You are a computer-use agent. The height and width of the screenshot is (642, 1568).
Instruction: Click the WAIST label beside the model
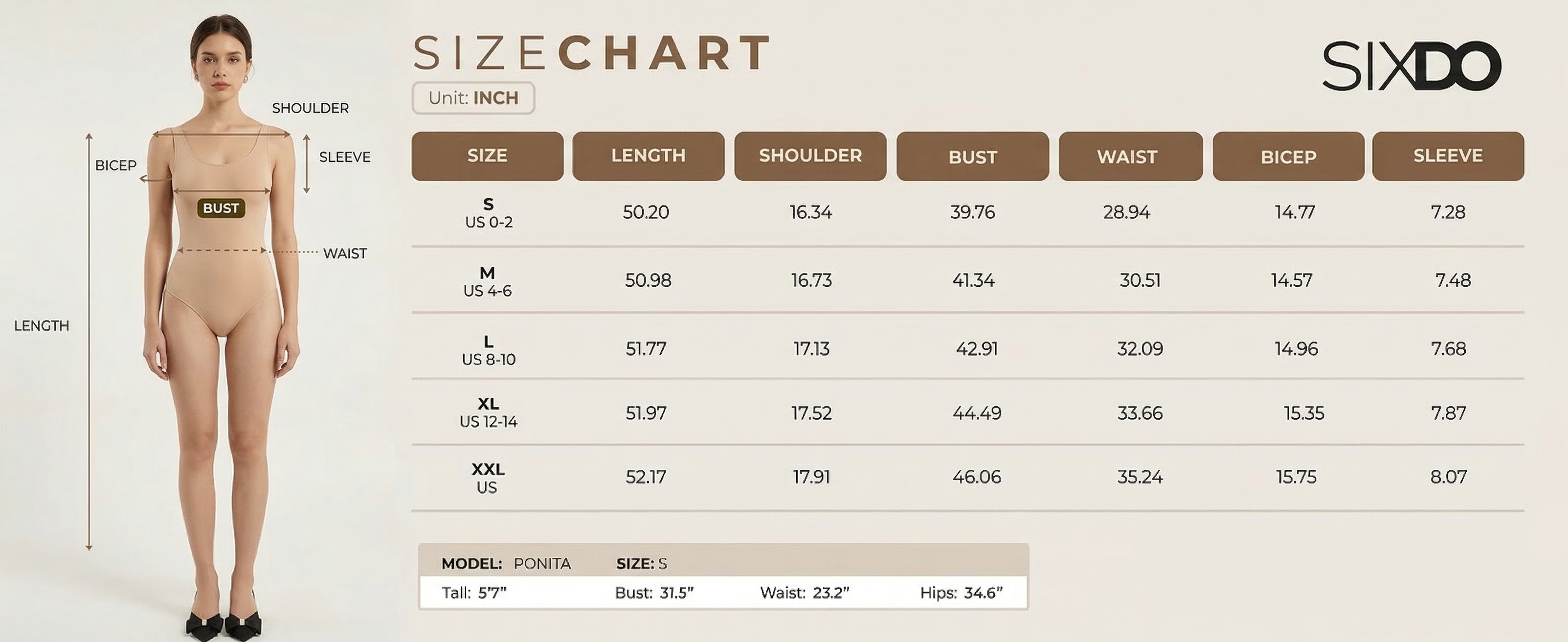[x=344, y=253]
